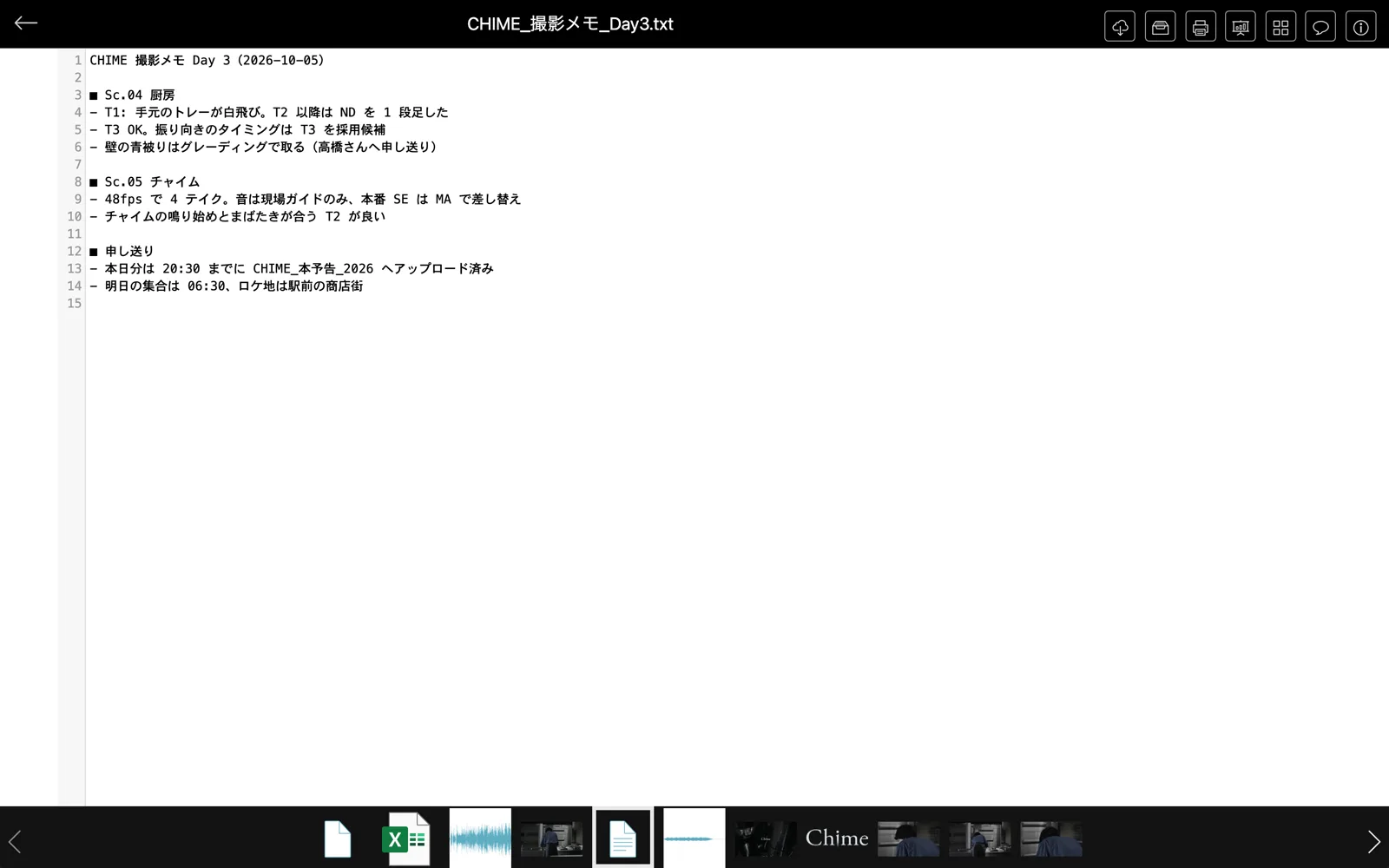
Task: Download the file via cloud icon
Action: coord(1120,27)
